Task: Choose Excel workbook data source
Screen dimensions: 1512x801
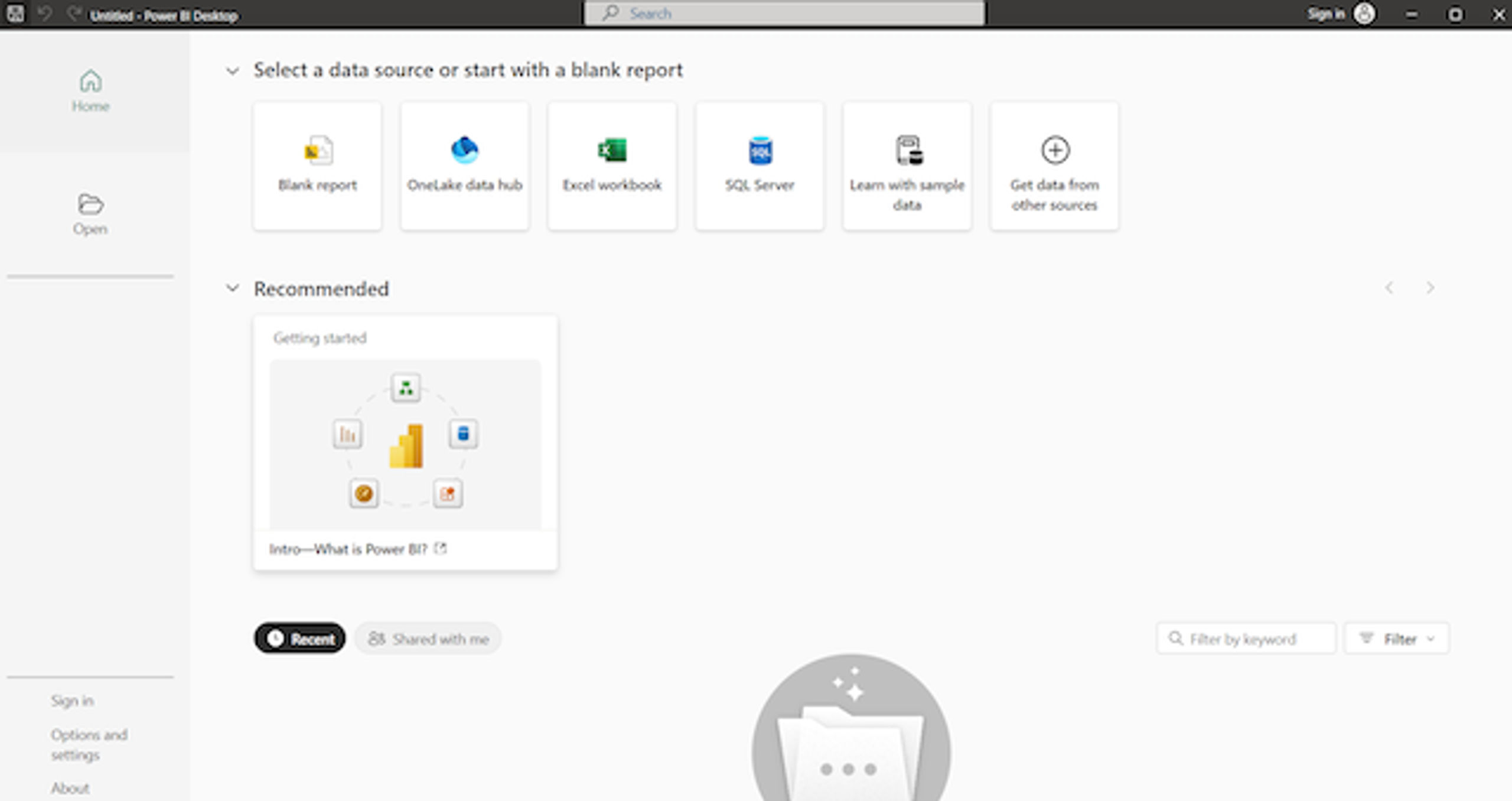Action: 612,165
